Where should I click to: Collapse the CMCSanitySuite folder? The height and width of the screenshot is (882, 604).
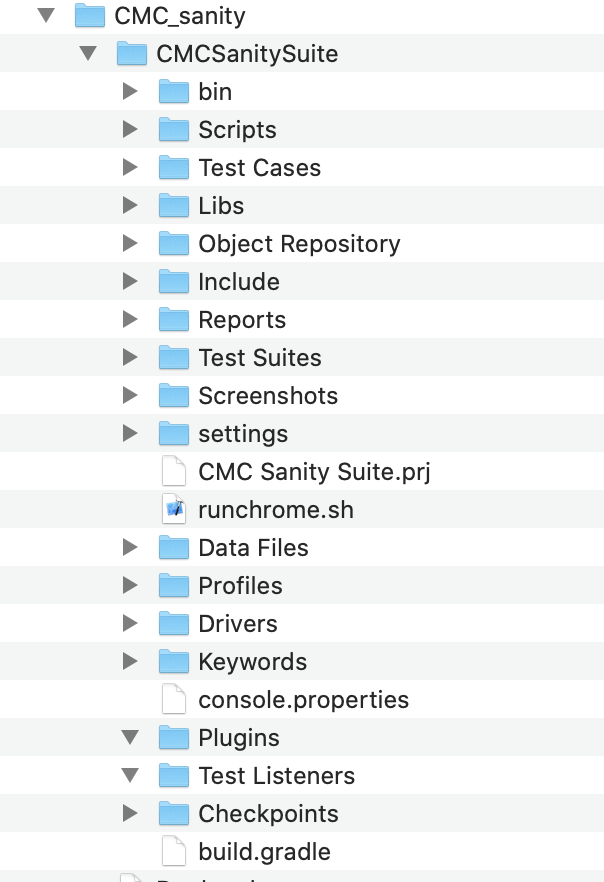[88, 54]
